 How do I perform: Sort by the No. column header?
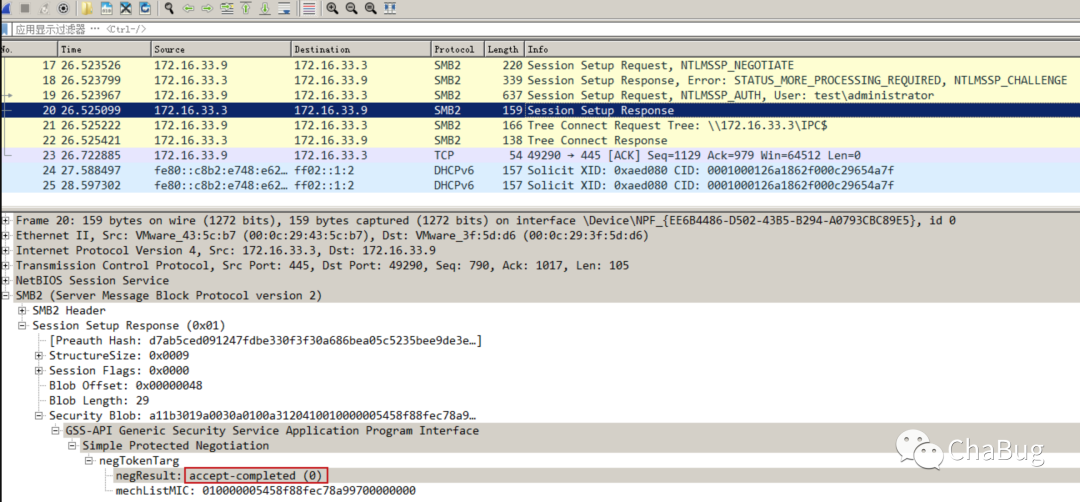coord(28,50)
